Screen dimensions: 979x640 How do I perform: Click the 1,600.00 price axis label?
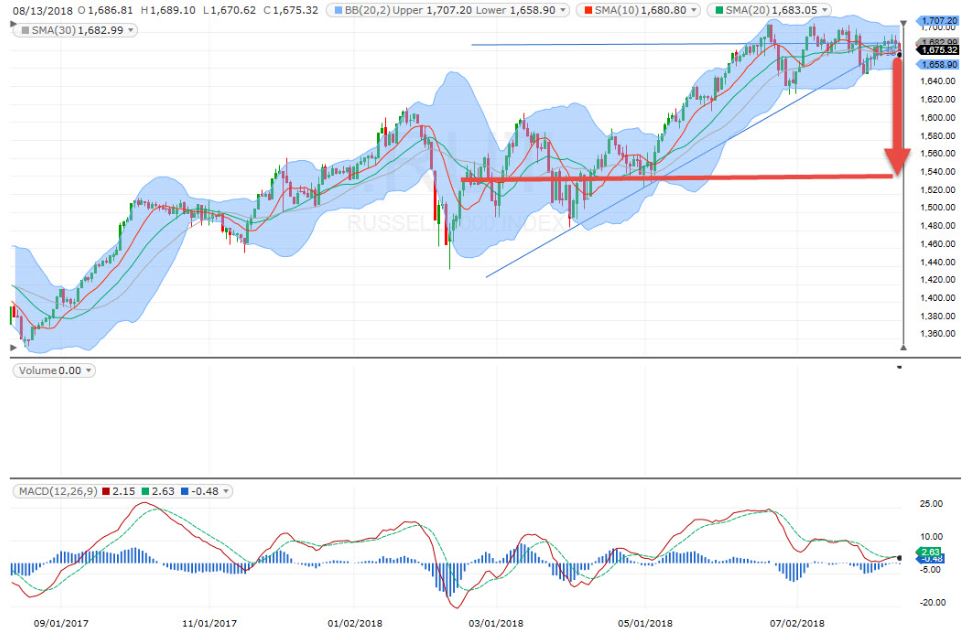pos(938,117)
